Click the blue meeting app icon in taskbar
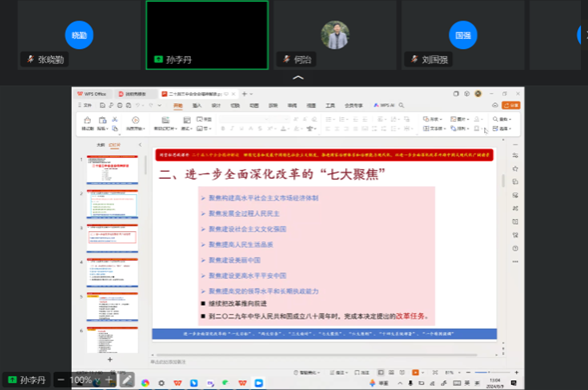Image resolution: width=588 pixels, height=390 pixels. tap(259, 383)
